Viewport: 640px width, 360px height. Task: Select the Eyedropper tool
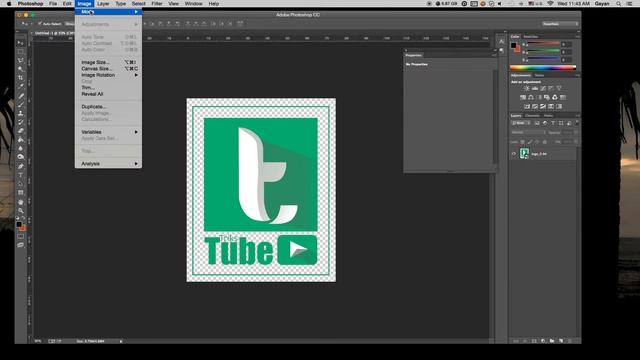[x=20, y=86]
